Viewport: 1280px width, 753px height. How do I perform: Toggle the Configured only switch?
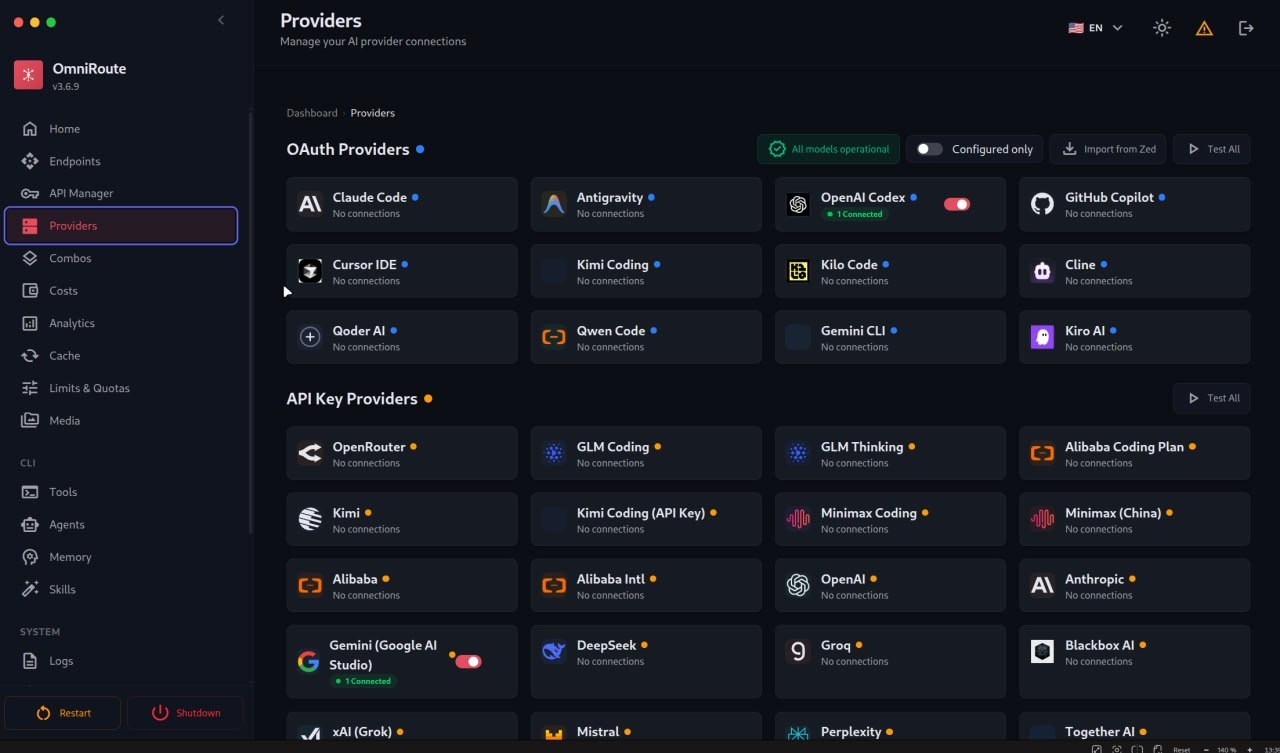click(930, 149)
